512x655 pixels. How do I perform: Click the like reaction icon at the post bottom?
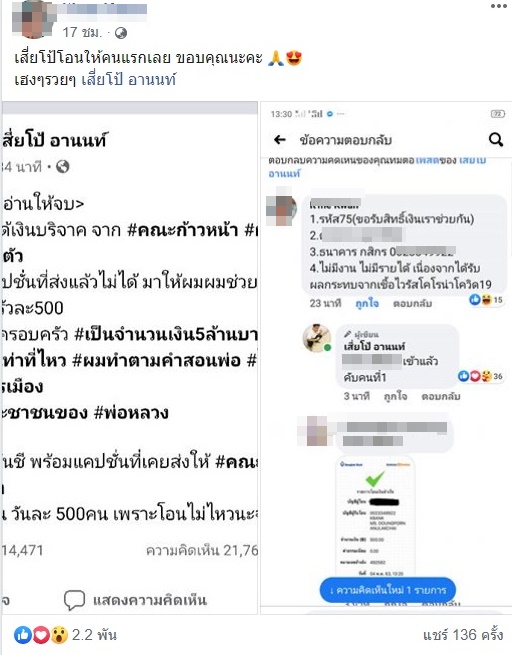coord(23,635)
